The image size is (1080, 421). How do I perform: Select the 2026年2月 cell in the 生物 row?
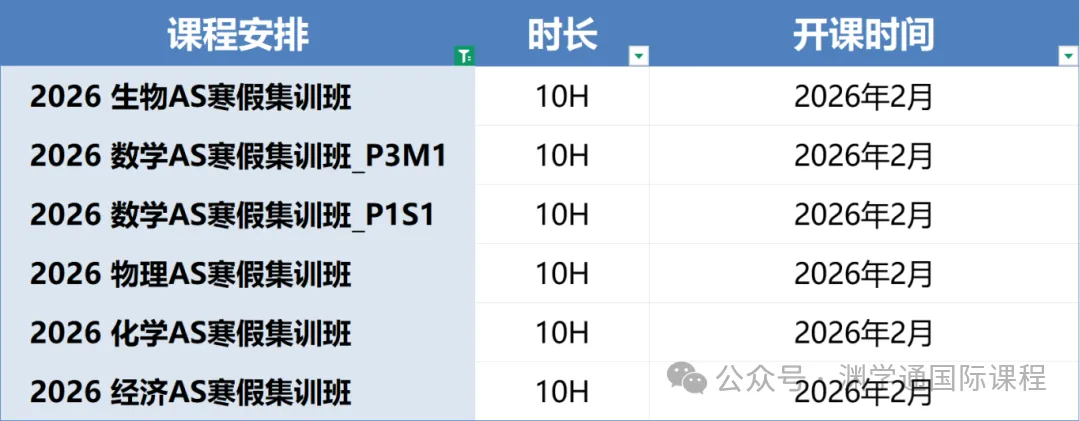tap(863, 97)
